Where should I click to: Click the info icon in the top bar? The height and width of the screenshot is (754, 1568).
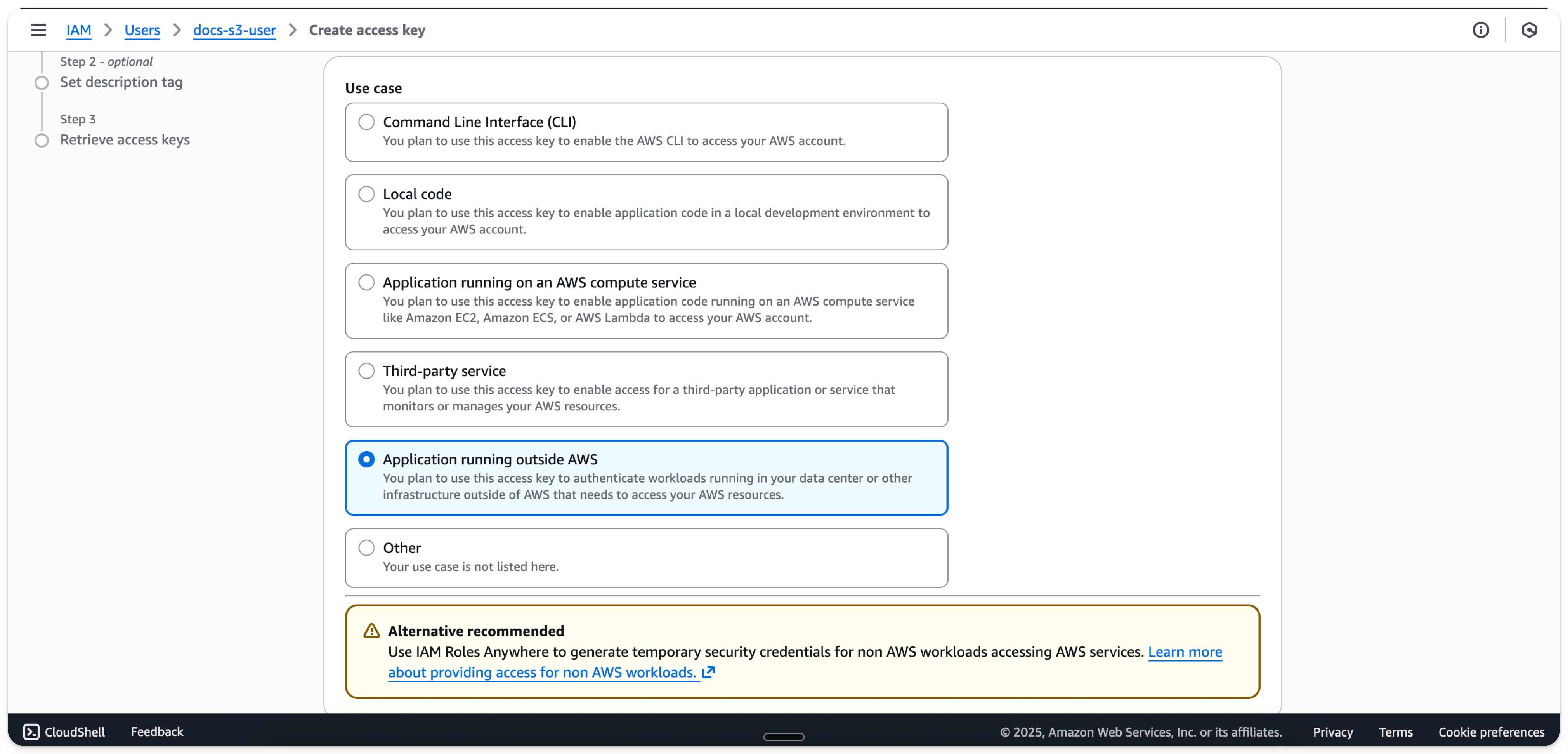tap(1481, 29)
